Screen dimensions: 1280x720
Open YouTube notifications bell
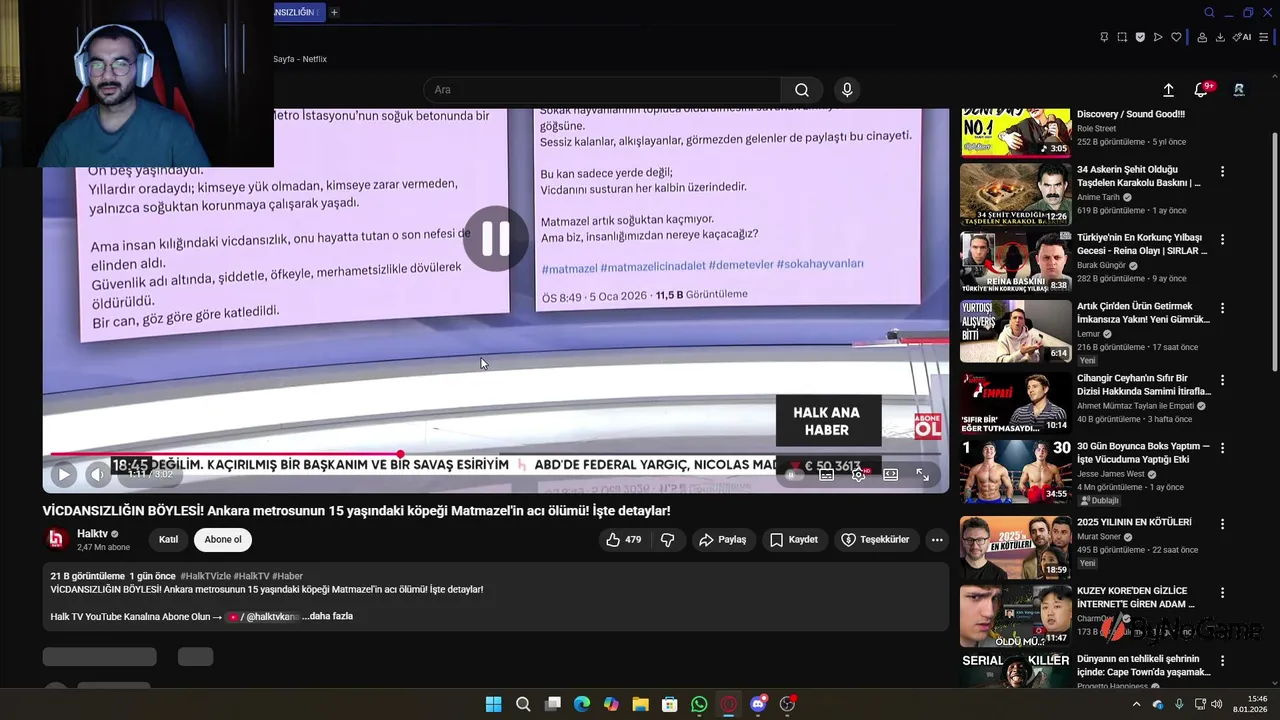1202,90
